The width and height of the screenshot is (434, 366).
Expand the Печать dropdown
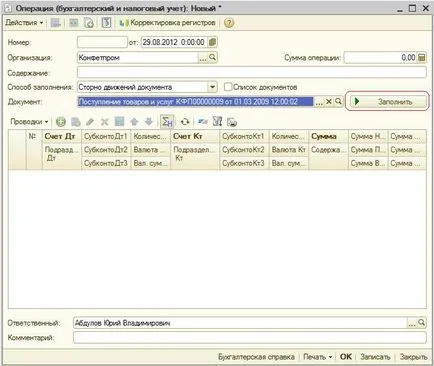coord(318,357)
